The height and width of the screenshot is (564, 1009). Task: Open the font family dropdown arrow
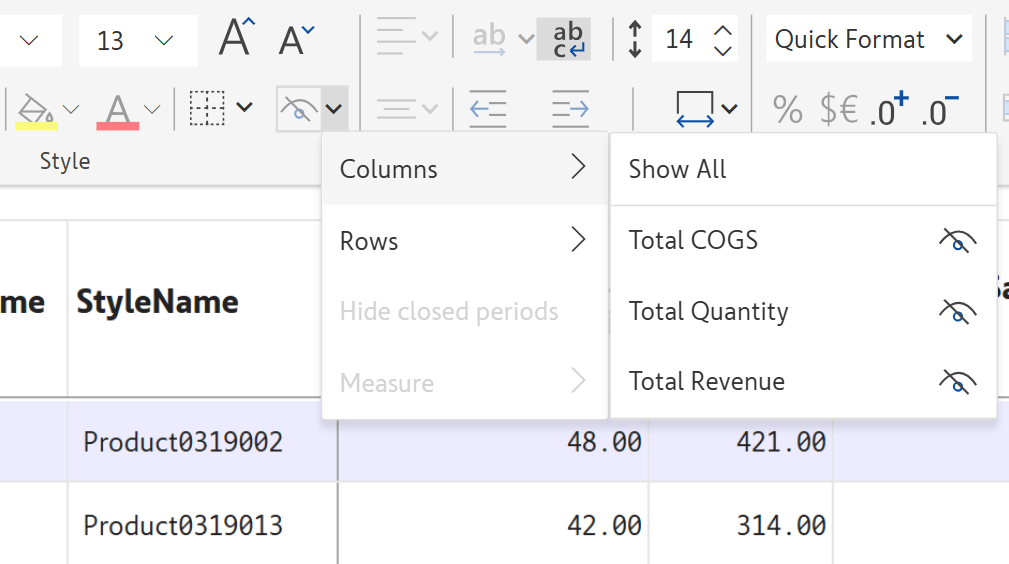click(29, 41)
